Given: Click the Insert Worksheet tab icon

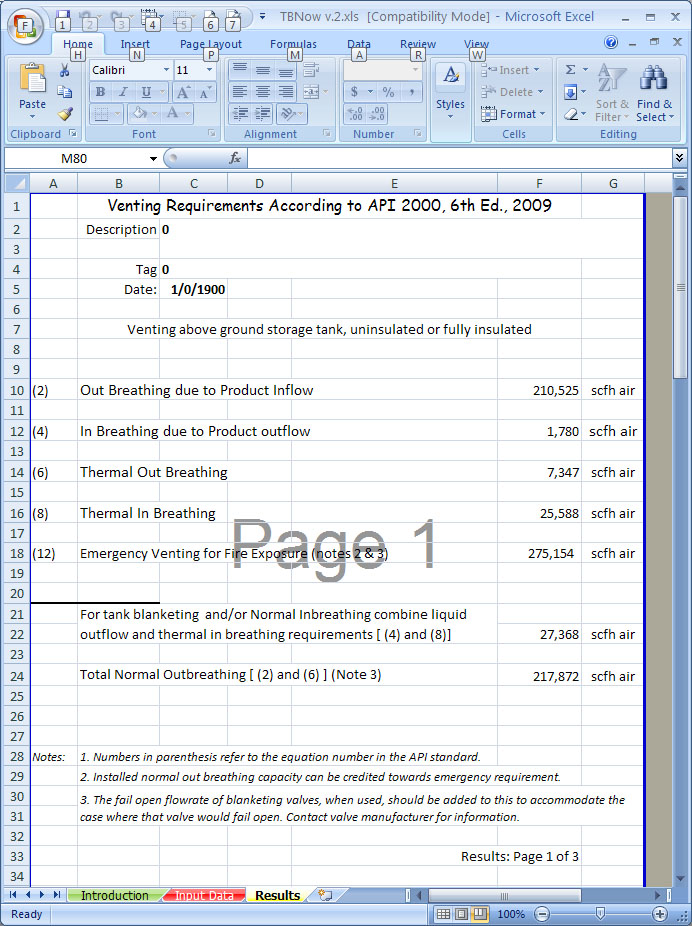Looking at the screenshot, I should [x=325, y=895].
